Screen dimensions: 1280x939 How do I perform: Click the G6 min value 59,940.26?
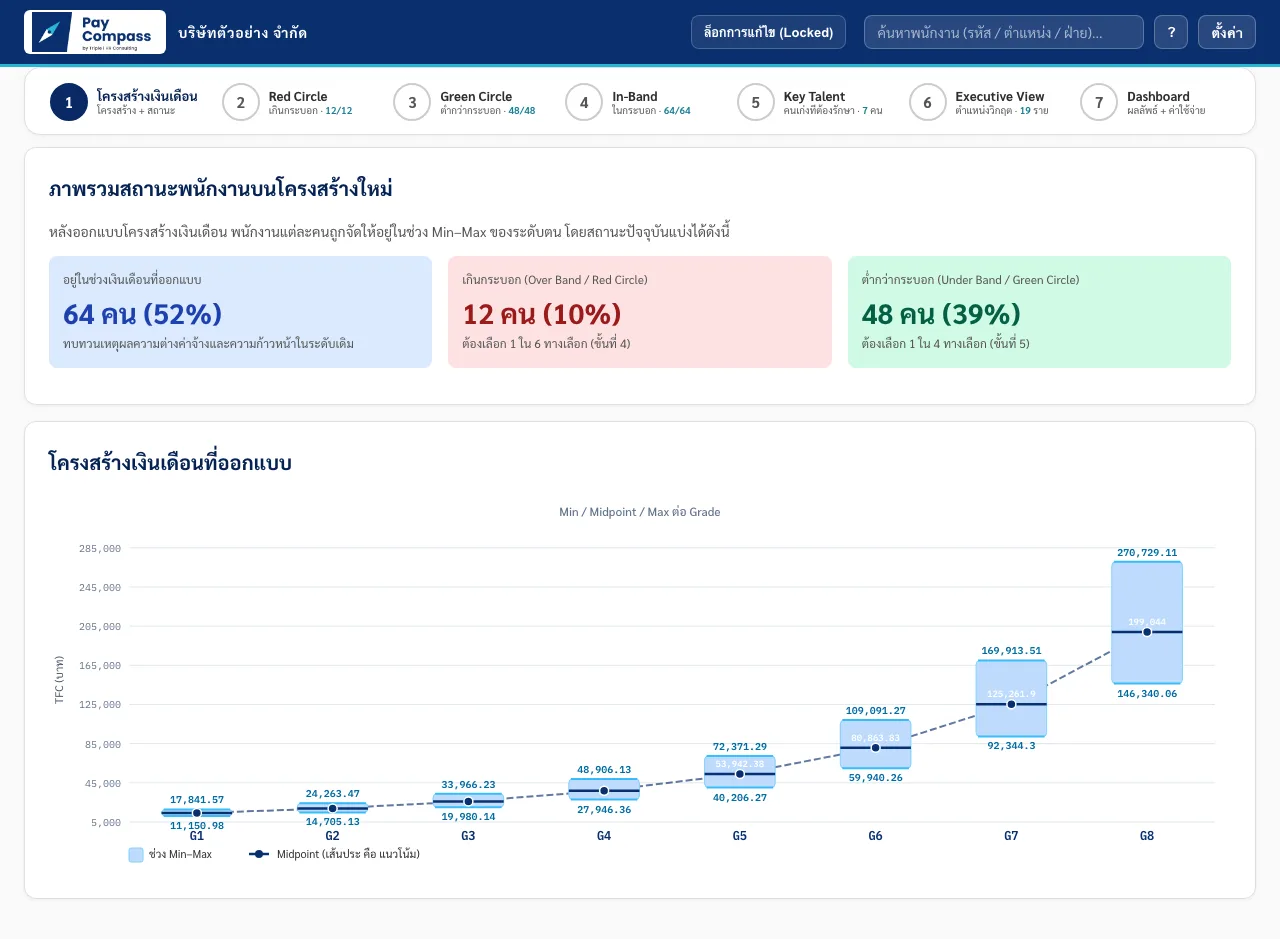tap(875, 778)
